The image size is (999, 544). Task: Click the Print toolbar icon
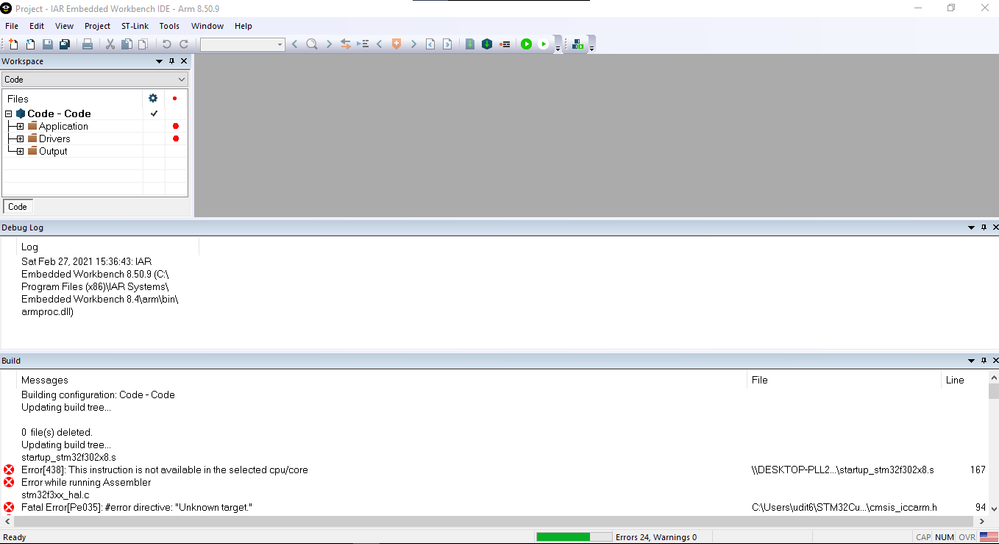87,44
